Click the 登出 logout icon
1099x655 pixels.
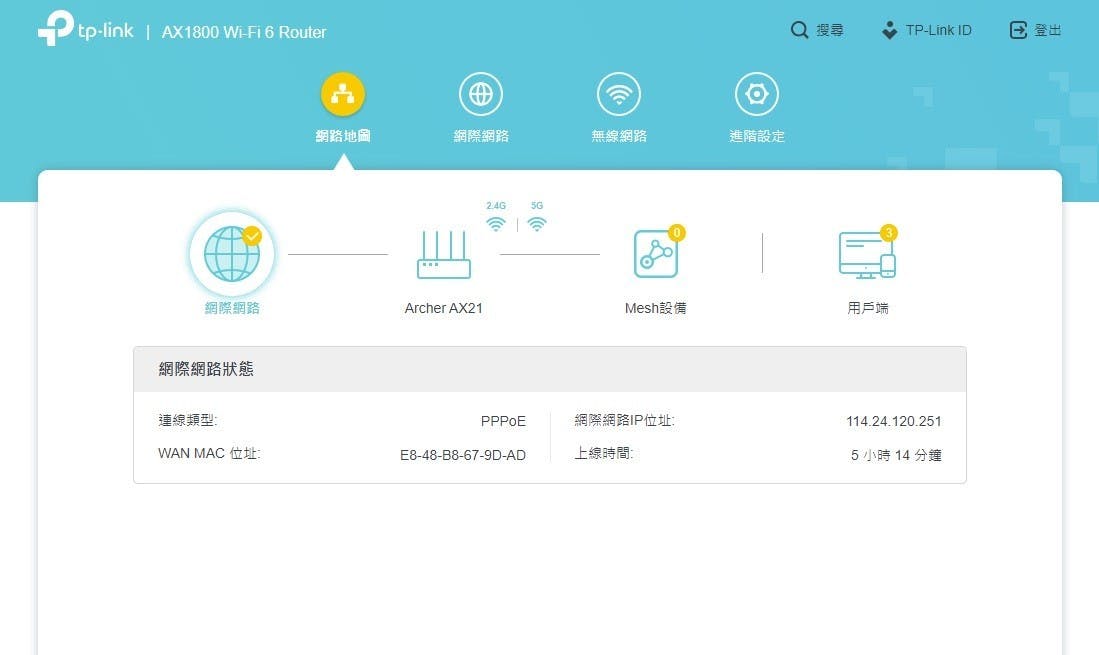[x=1018, y=30]
